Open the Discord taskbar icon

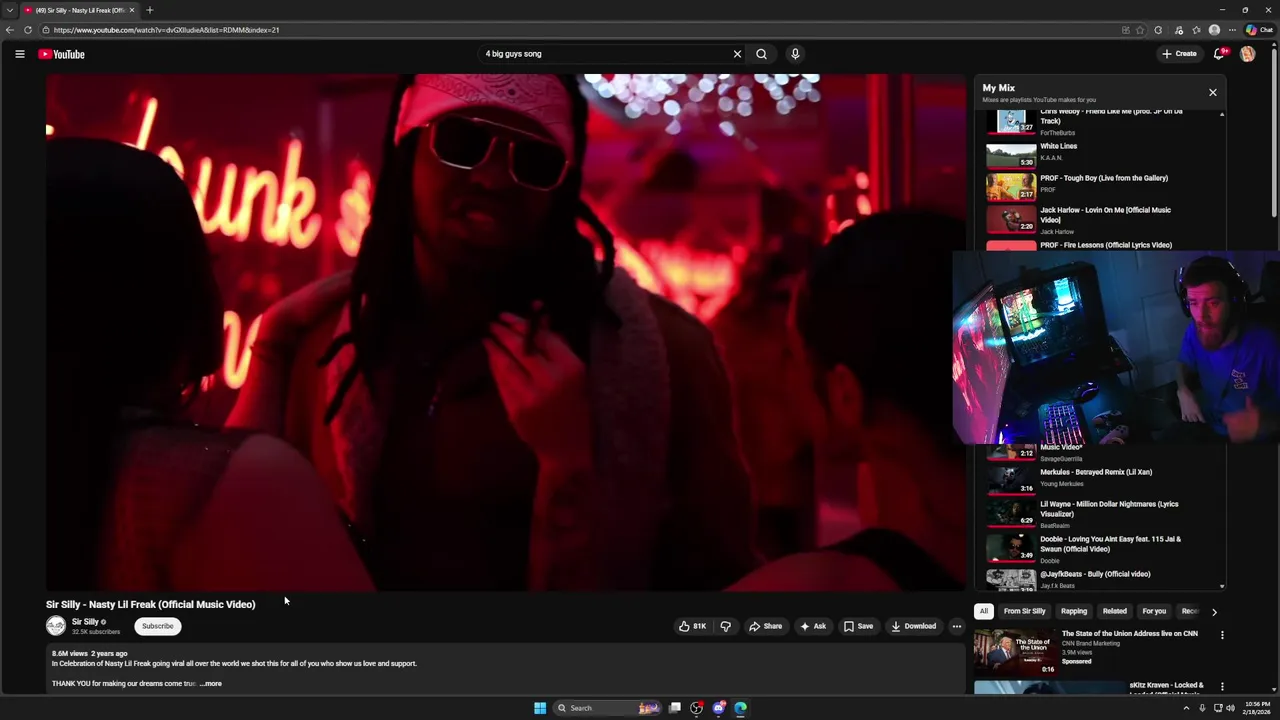(718, 708)
